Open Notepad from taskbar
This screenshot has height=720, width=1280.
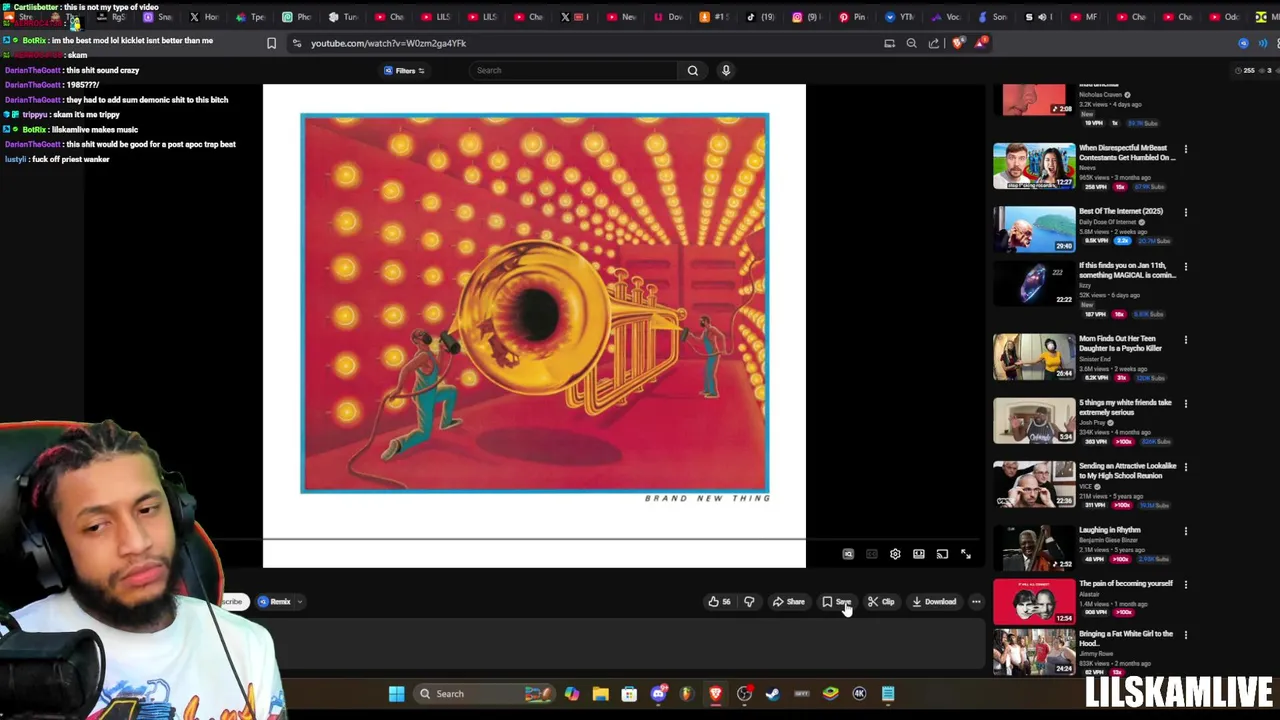click(x=888, y=694)
